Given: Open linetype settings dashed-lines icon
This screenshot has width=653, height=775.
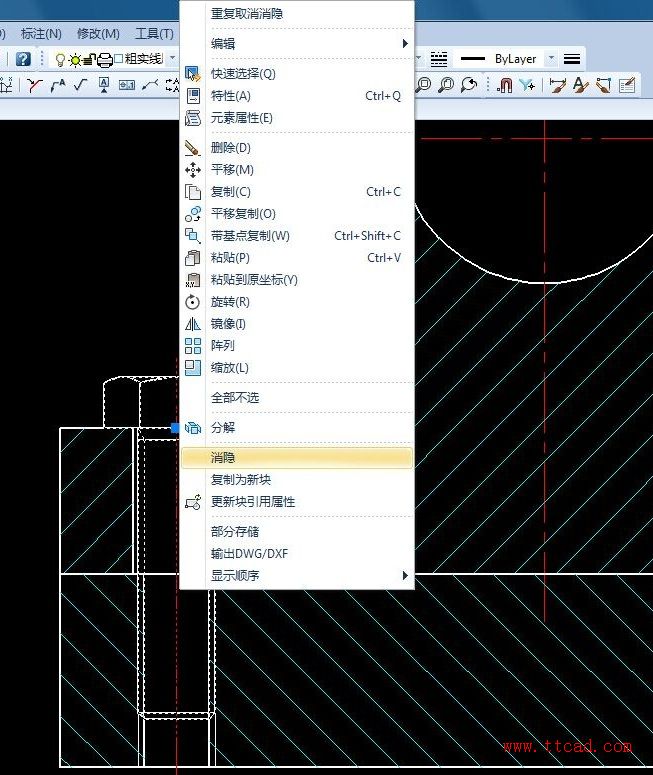Looking at the screenshot, I should tap(438, 59).
